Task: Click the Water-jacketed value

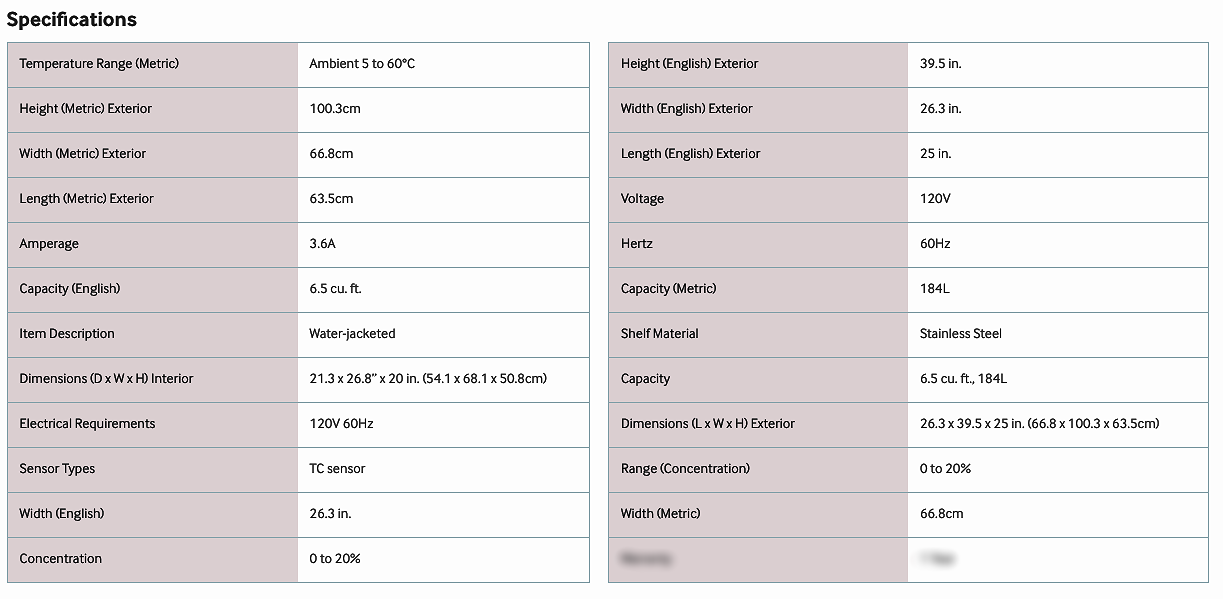Action: pyautogui.click(x=352, y=334)
